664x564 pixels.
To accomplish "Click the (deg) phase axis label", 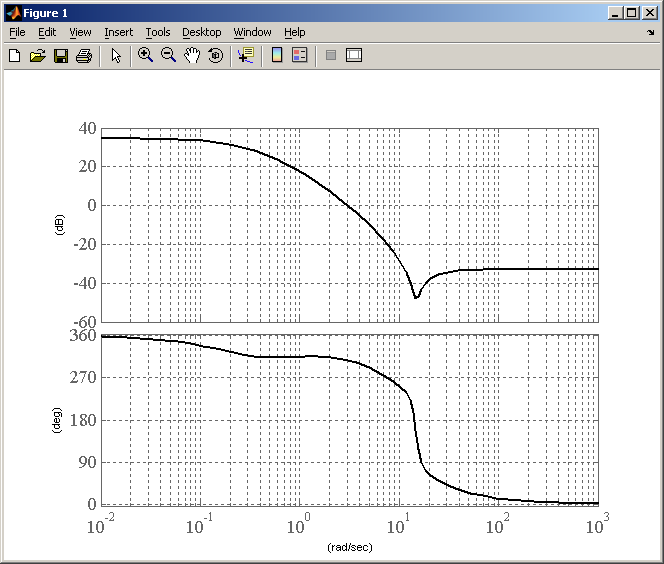I will [x=57, y=420].
